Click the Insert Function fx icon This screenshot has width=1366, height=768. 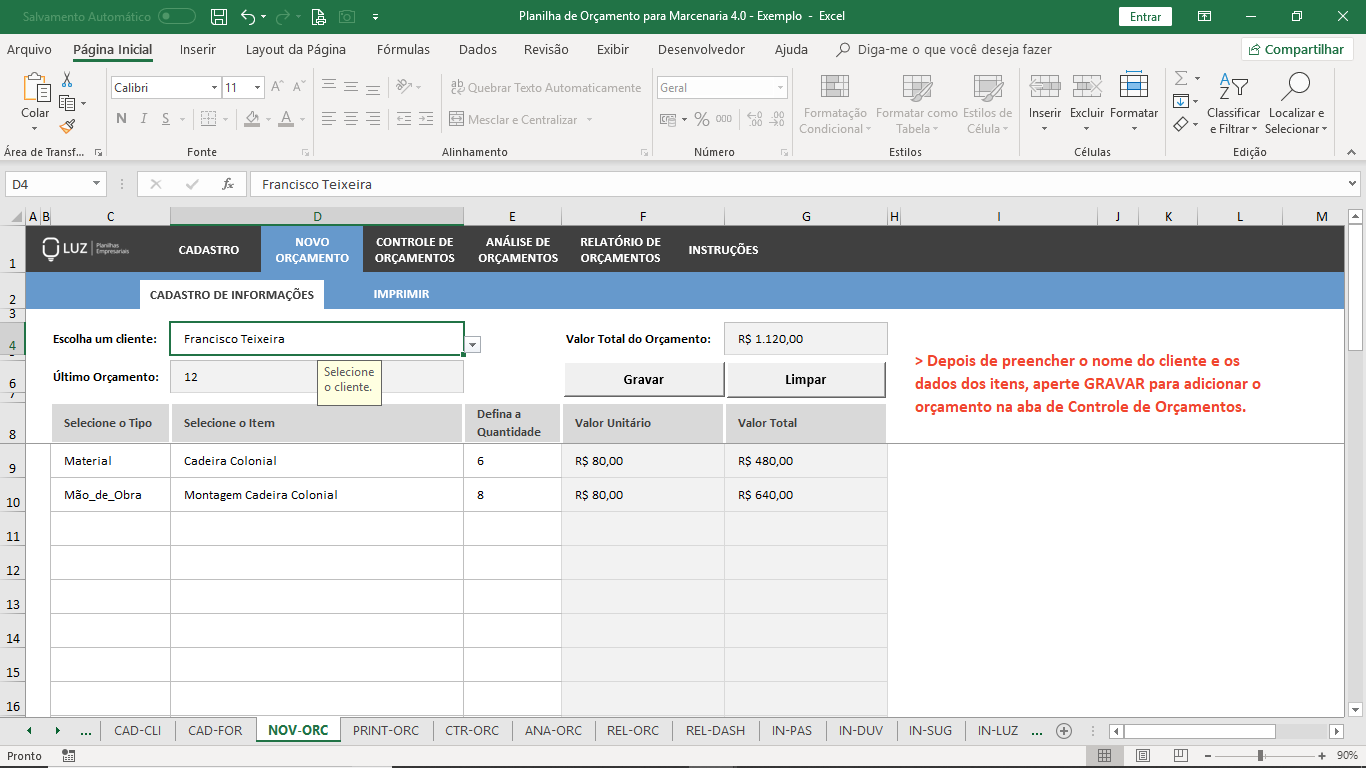(x=228, y=184)
